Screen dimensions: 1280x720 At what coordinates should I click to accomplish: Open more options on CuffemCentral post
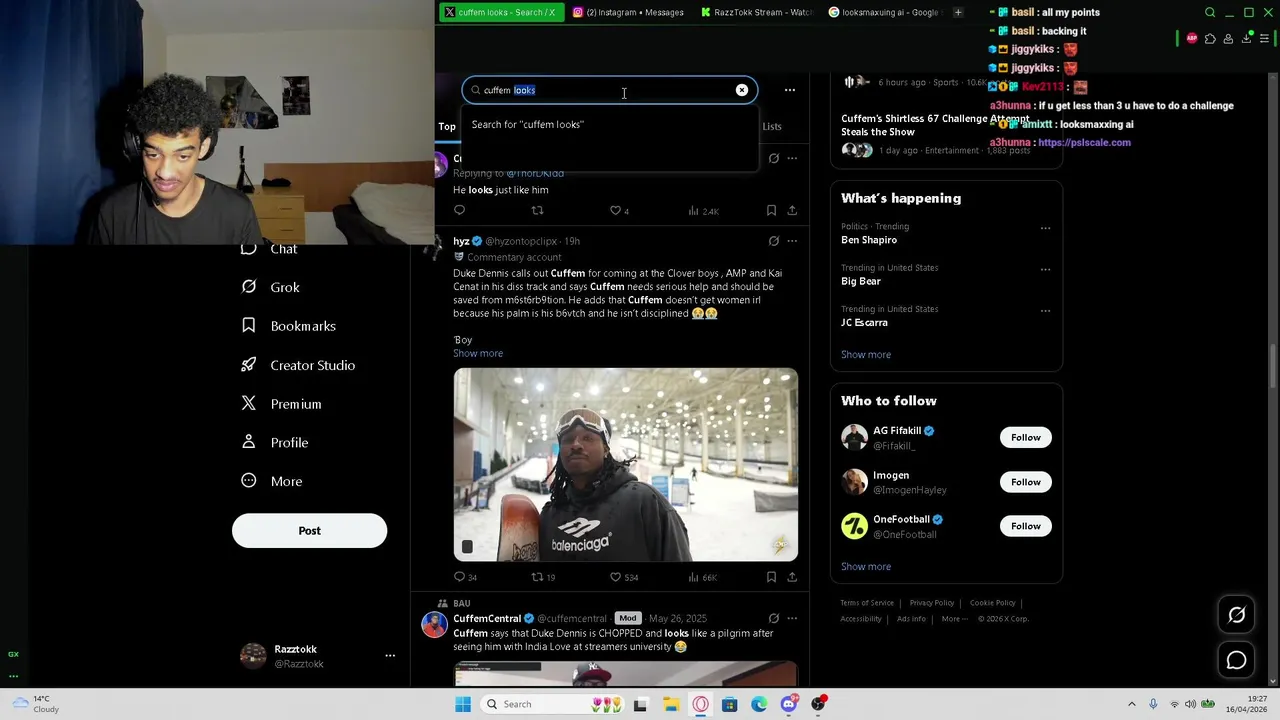pyautogui.click(x=792, y=618)
